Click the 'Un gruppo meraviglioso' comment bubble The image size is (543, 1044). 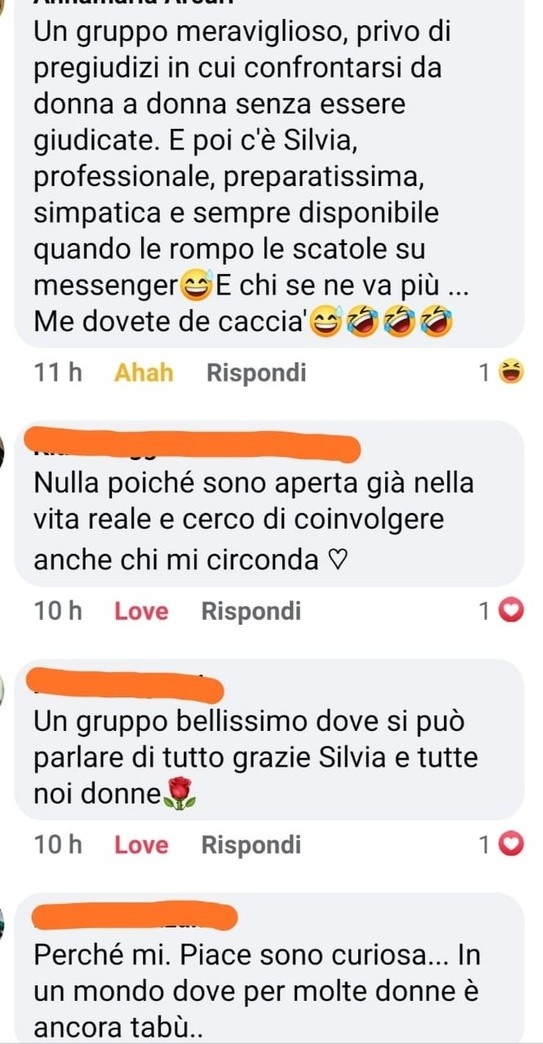click(x=269, y=173)
